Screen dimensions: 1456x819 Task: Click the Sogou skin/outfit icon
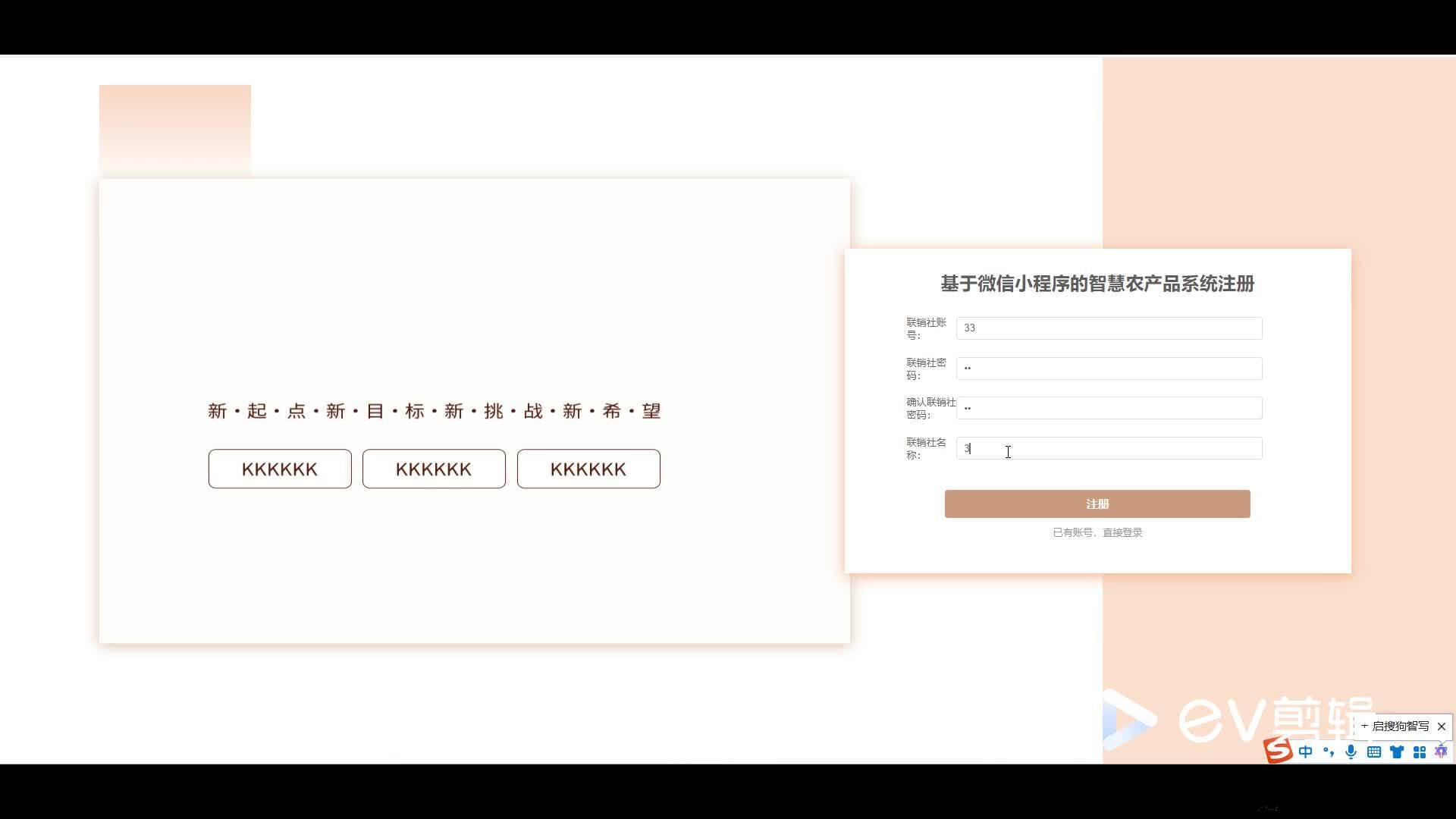coord(1398,752)
